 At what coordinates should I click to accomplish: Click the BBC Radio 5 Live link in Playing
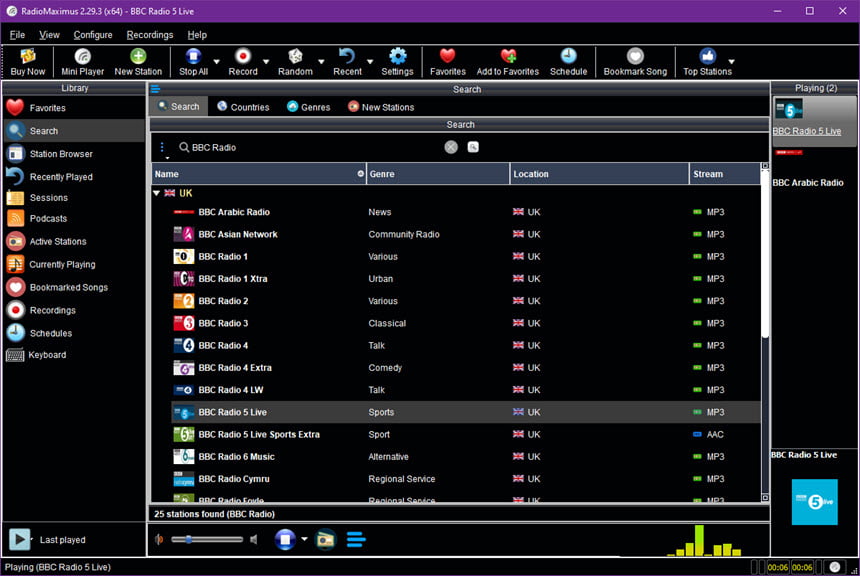click(x=806, y=131)
